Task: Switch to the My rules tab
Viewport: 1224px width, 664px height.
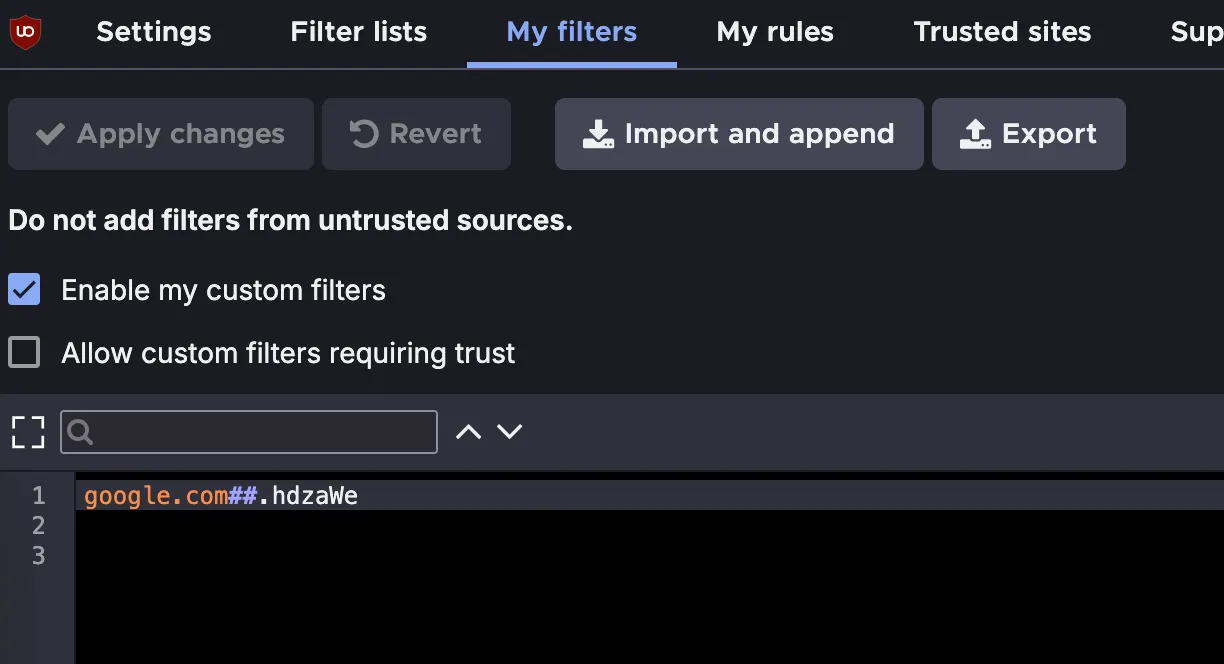Action: pyautogui.click(x=774, y=31)
